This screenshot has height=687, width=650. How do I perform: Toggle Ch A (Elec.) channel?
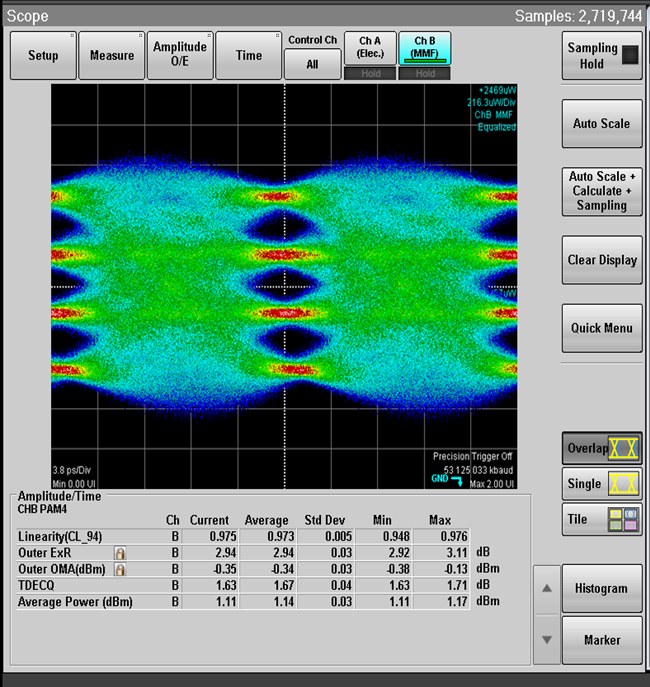[x=369, y=47]
